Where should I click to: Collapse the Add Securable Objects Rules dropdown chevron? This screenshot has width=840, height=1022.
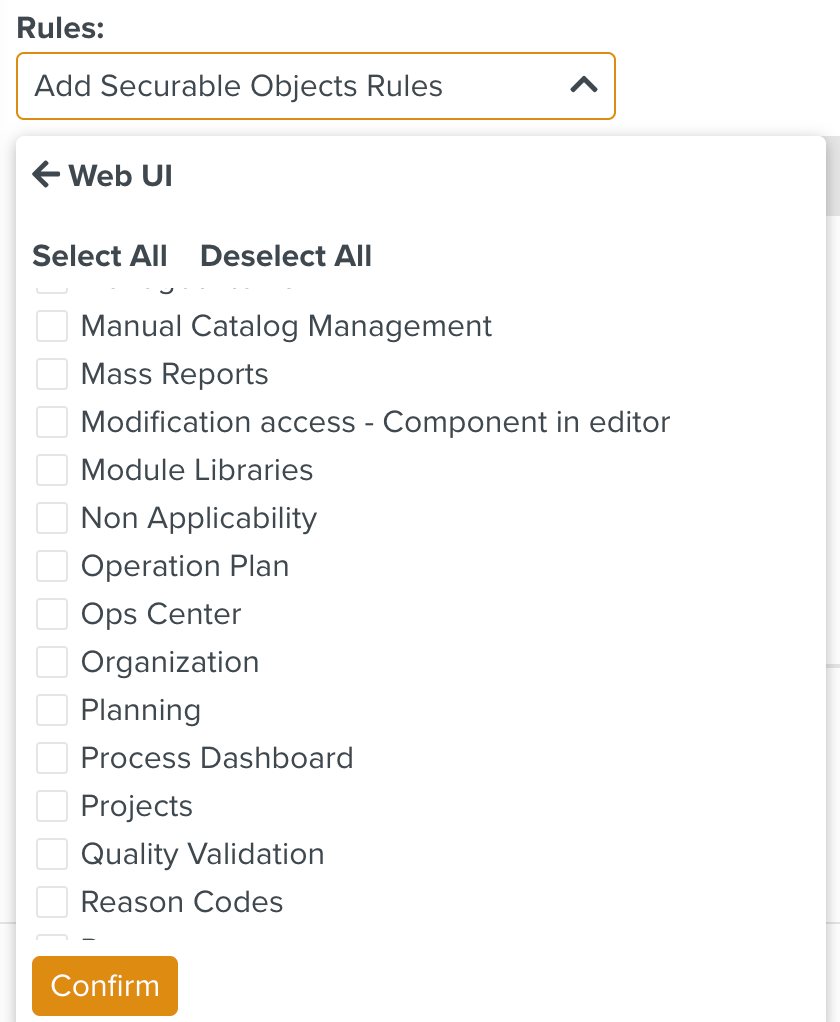[584, 85]
